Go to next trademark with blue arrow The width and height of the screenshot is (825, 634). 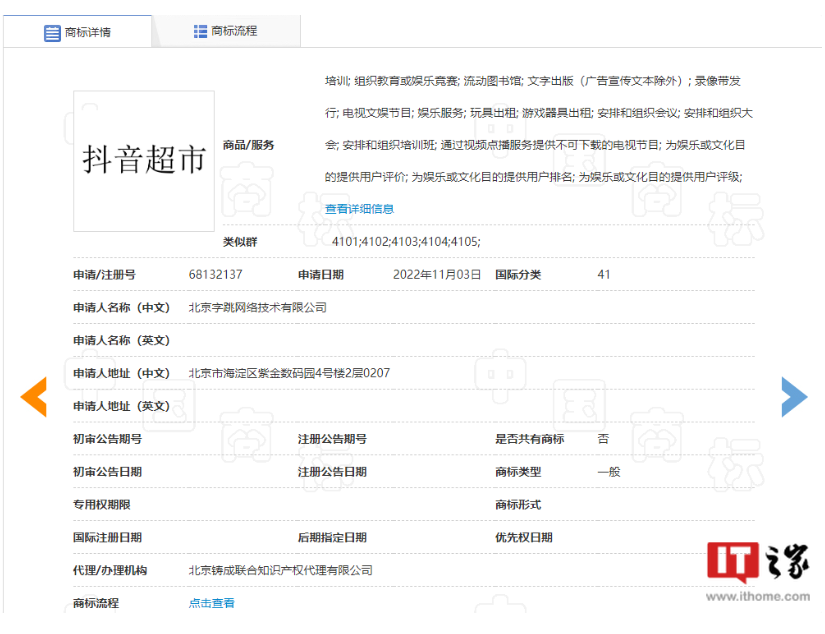pos(793,397)
